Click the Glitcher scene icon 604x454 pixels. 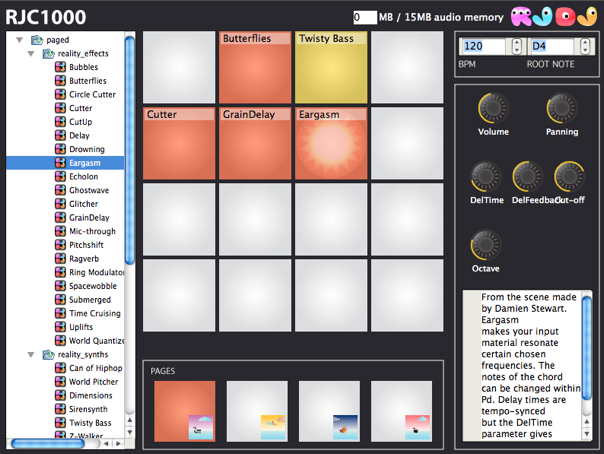coord(60,204)
